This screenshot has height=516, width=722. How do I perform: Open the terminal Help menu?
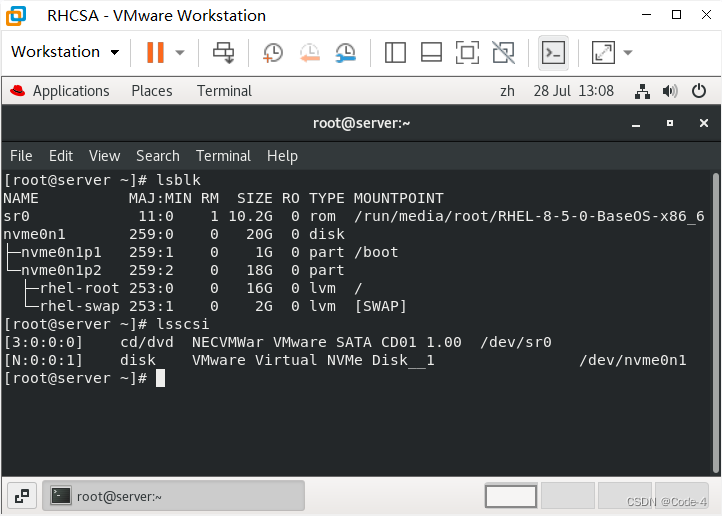282,156
